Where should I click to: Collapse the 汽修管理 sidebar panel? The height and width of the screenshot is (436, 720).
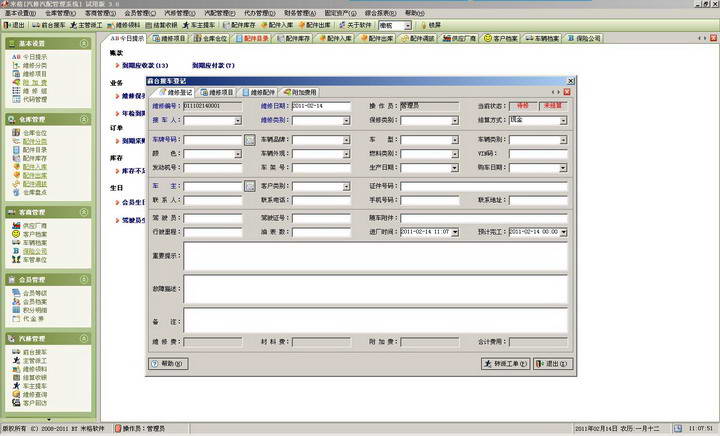point(84,339)
